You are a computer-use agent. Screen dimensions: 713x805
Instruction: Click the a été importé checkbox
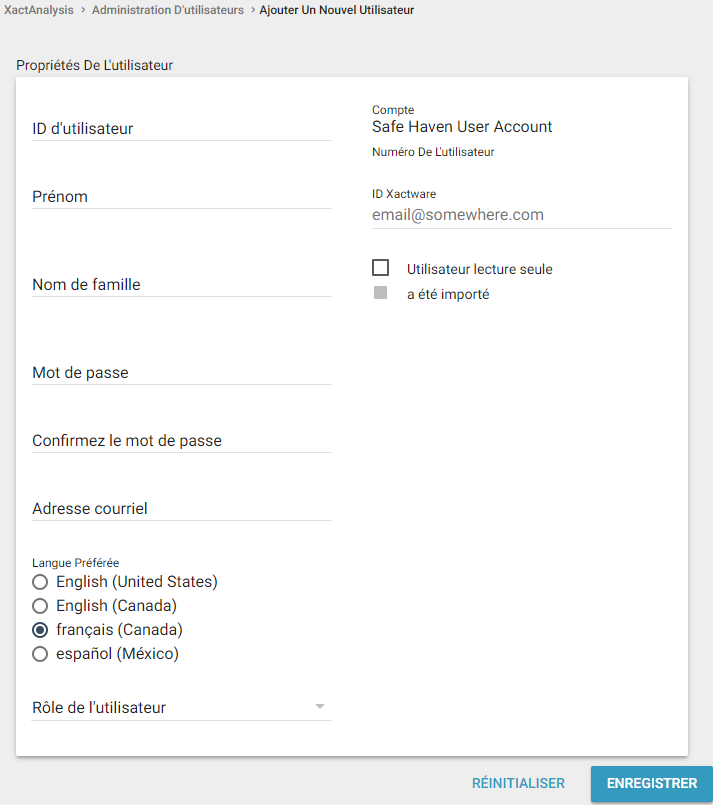pyautogui.click(x=380, y=294)
